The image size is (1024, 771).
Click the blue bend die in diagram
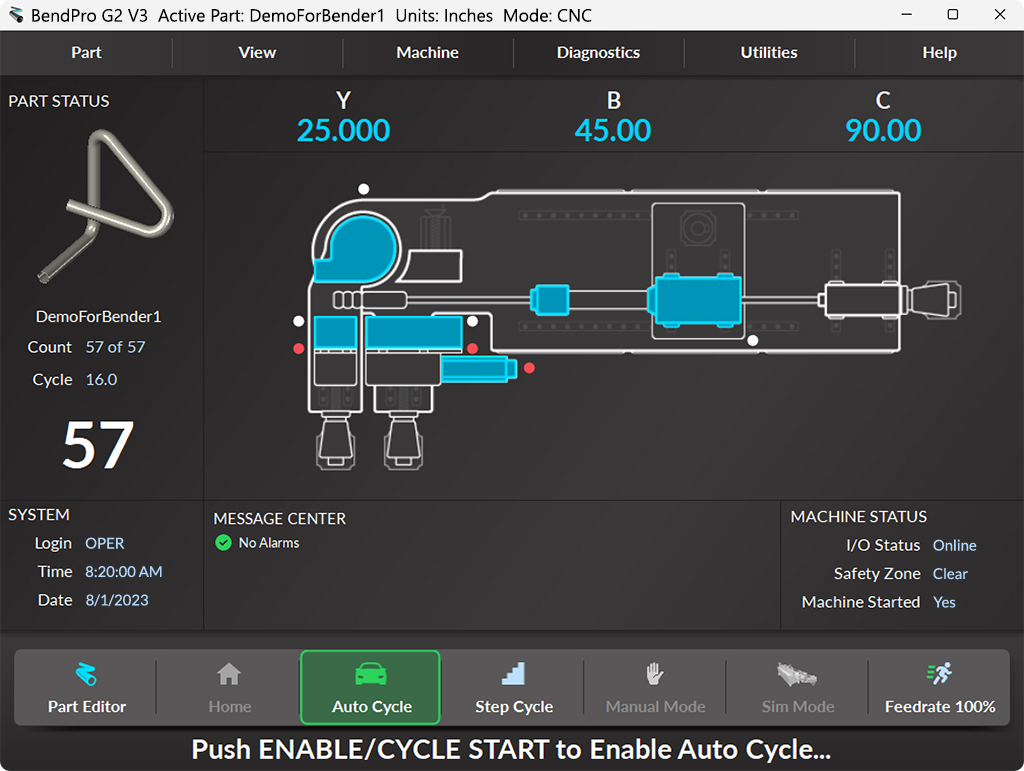358,250
